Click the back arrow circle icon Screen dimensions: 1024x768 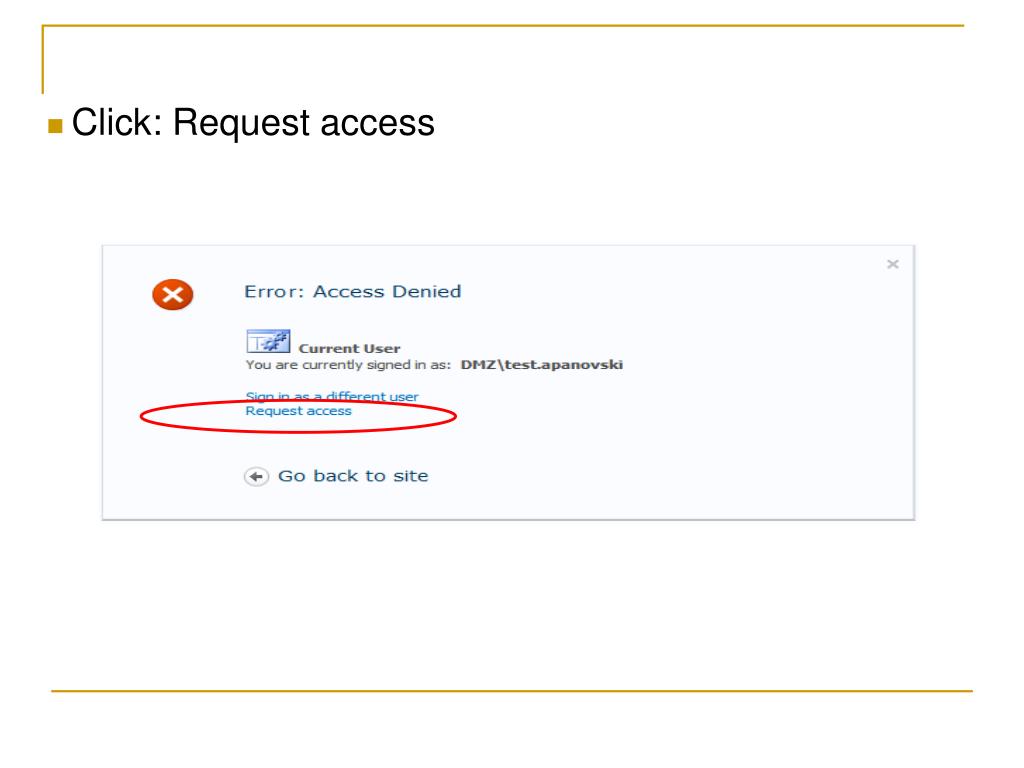[x=256, y=477]
